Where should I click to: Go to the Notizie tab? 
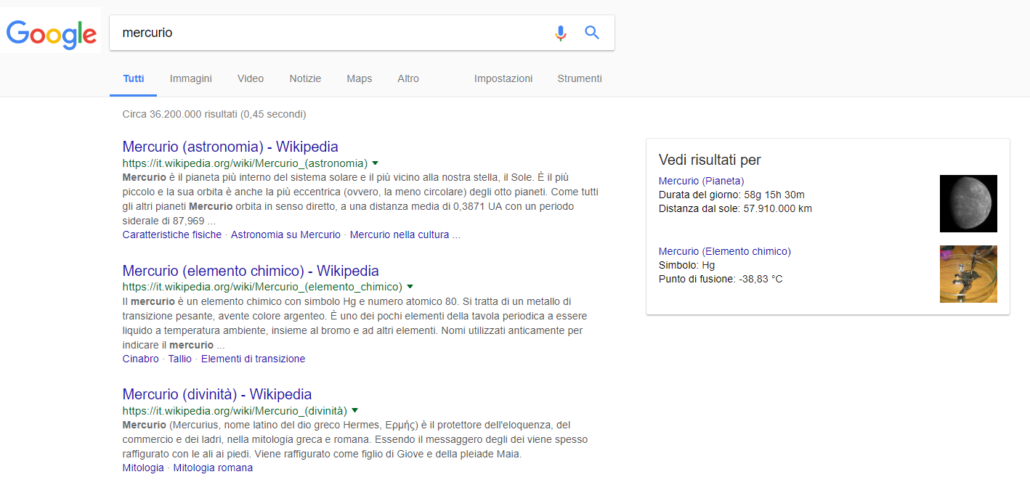click(305, 79)
